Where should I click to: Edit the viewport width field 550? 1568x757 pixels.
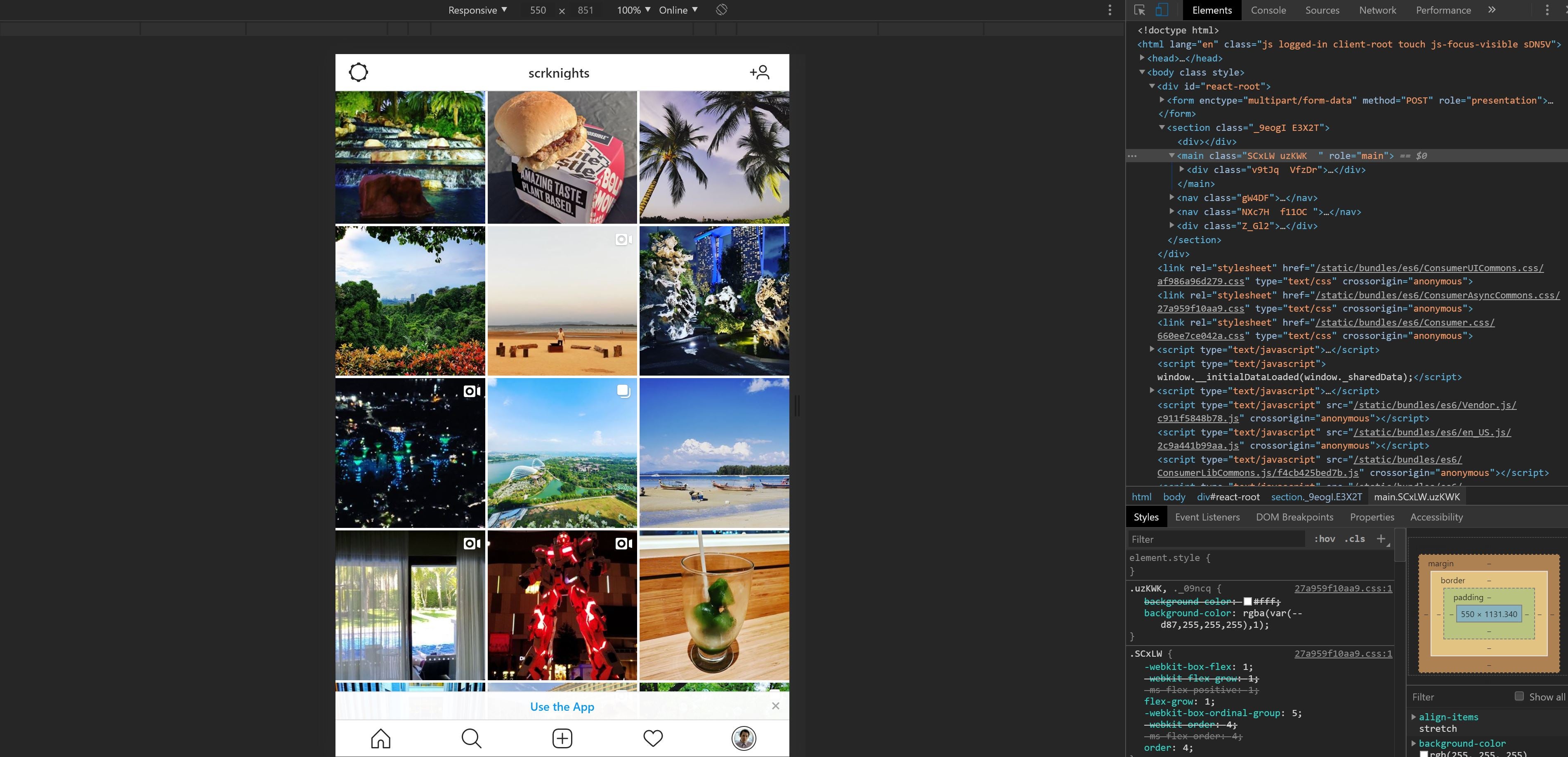coord(538,10)
